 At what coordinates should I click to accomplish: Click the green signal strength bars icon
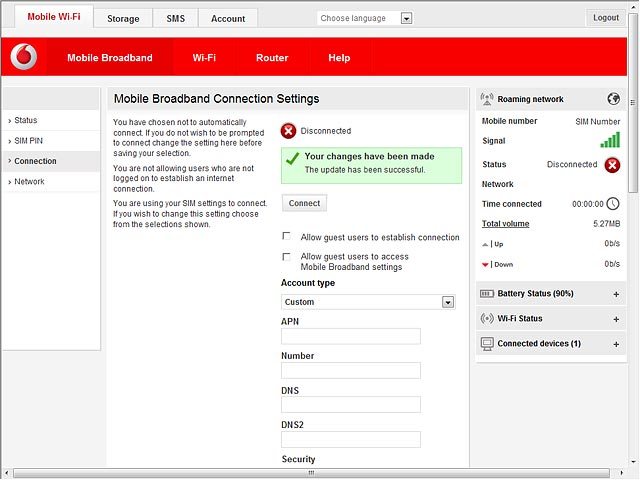pyautogui.click(x=610, y=140)
